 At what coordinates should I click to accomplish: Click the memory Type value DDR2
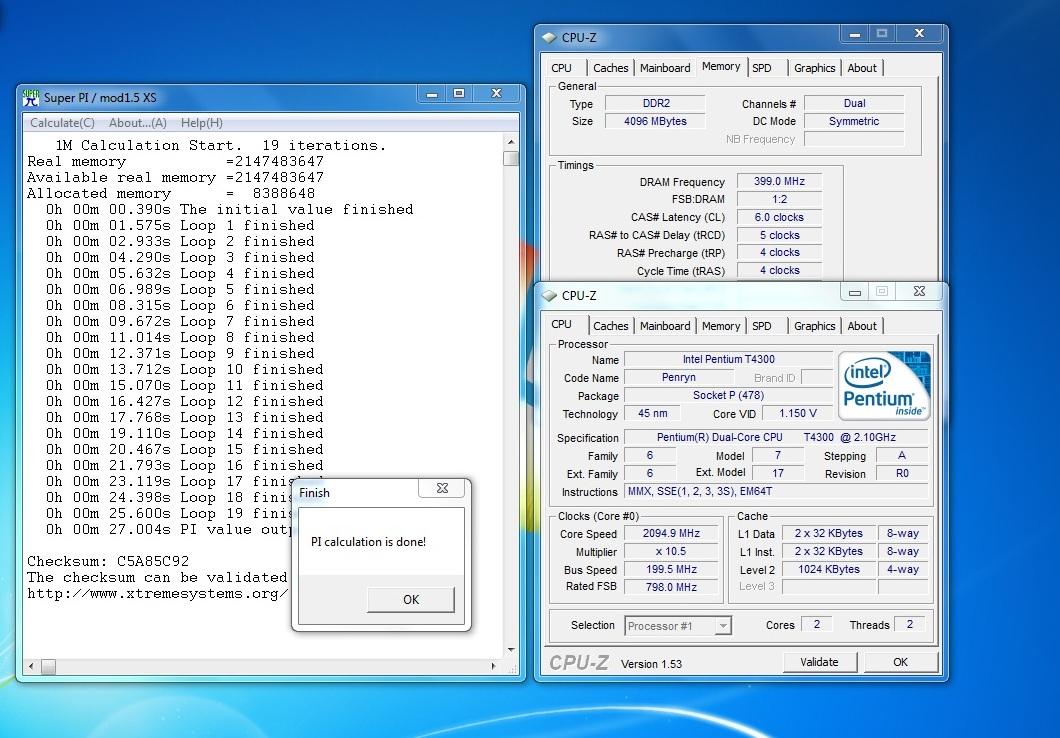(x=656, y=103)
